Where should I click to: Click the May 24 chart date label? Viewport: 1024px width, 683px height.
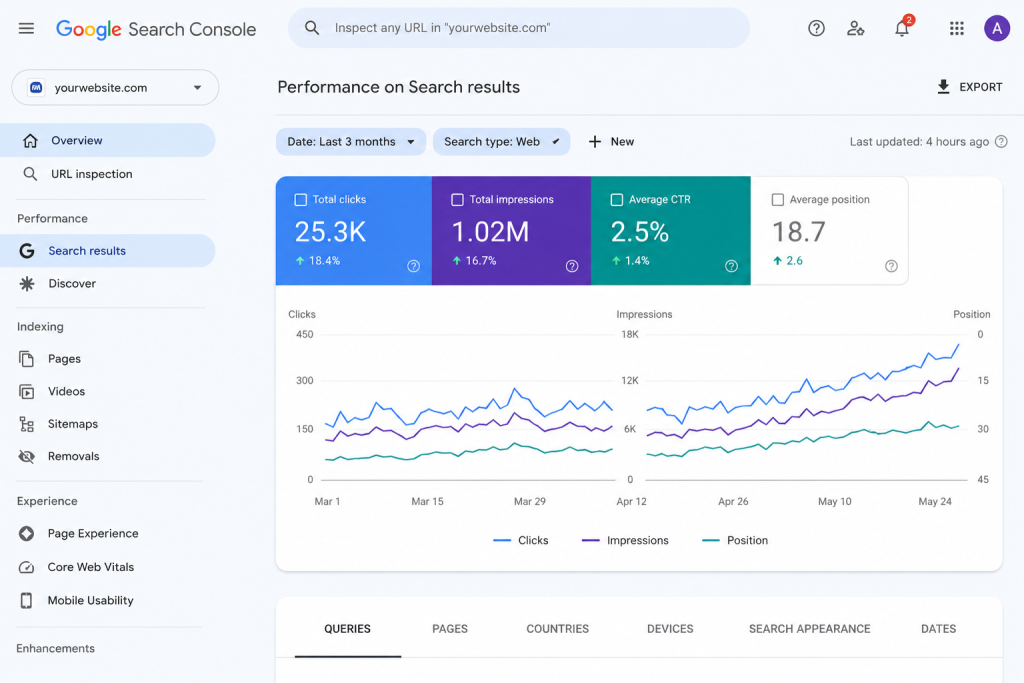[935, 501]
